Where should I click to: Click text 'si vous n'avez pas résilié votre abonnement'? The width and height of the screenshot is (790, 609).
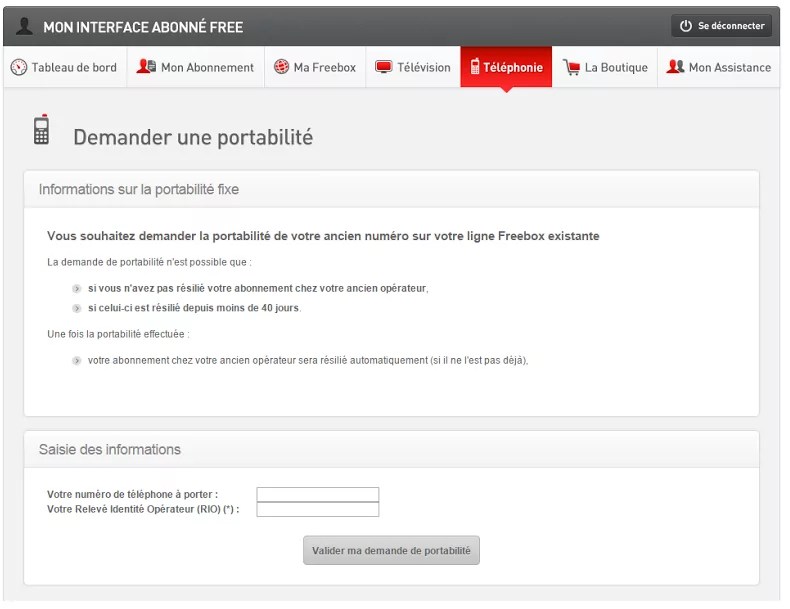pos(258,288)
